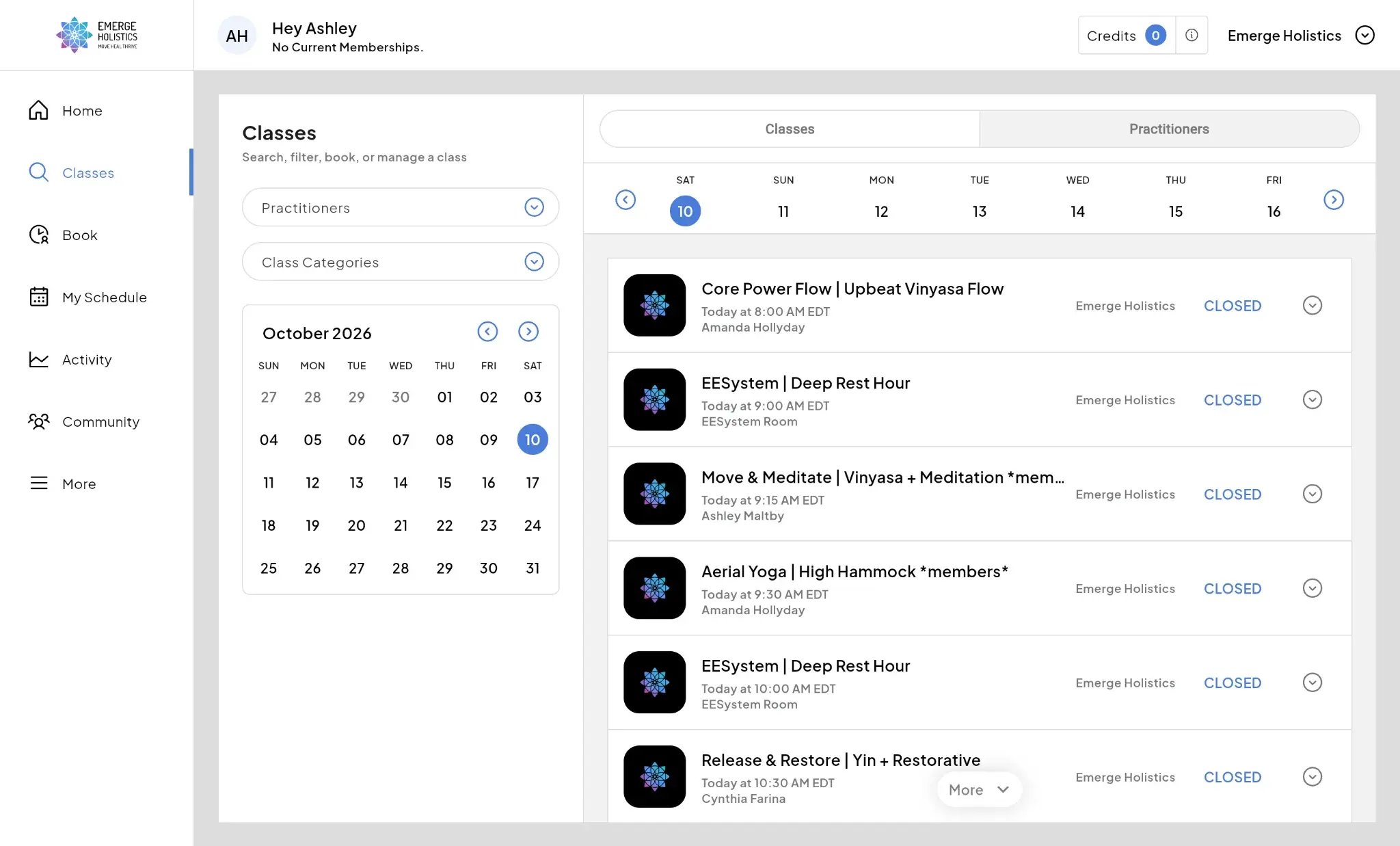The width and height of the screenshot is (1400, 846).
Task: Select Friday 16 in week strip
Action: pos(1274,211)
